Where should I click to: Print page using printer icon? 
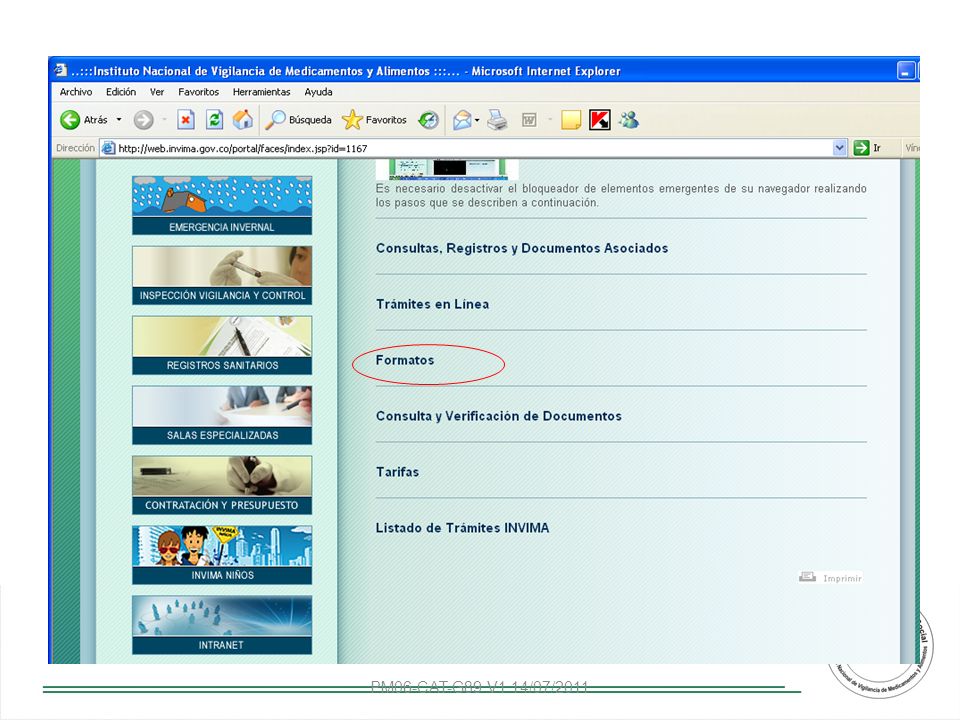coord(497,120)
